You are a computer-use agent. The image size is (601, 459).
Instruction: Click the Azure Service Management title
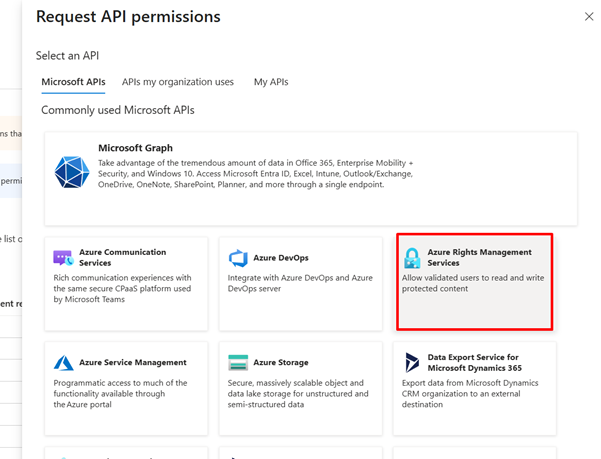pos(133,362)
